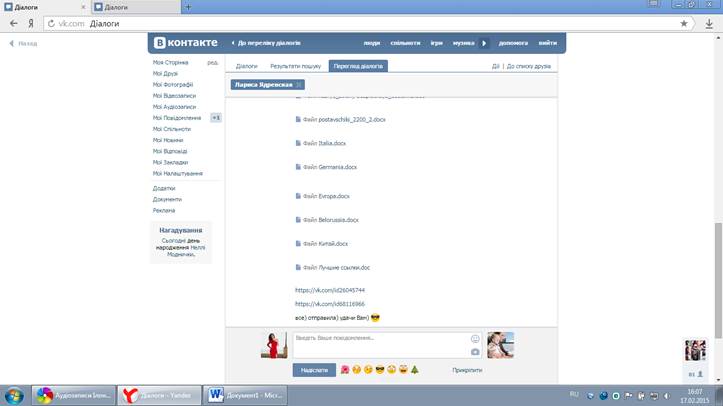Attach a photo using camera icon

(475, 352)
